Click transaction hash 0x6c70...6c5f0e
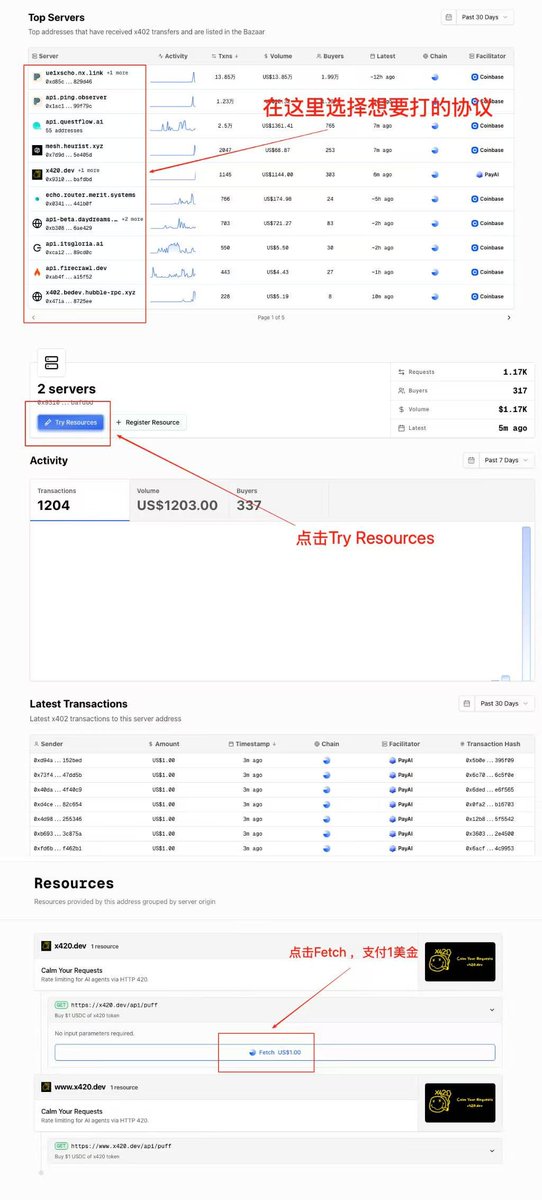The height and width of the screenshot is (1200, 542). click(489, 775)
